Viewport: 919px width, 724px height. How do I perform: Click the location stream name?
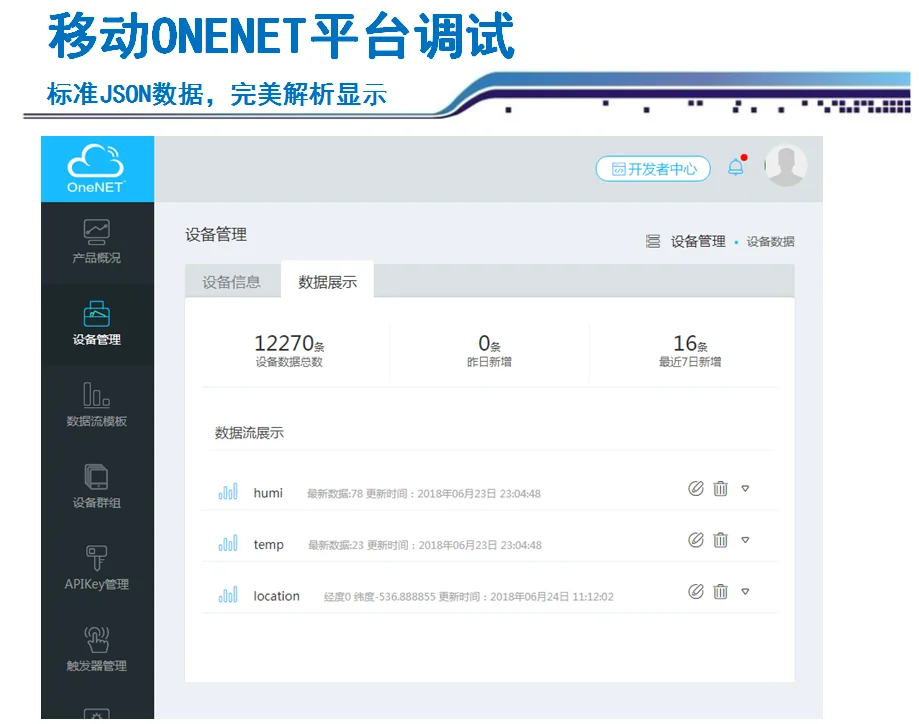point(276,596)
